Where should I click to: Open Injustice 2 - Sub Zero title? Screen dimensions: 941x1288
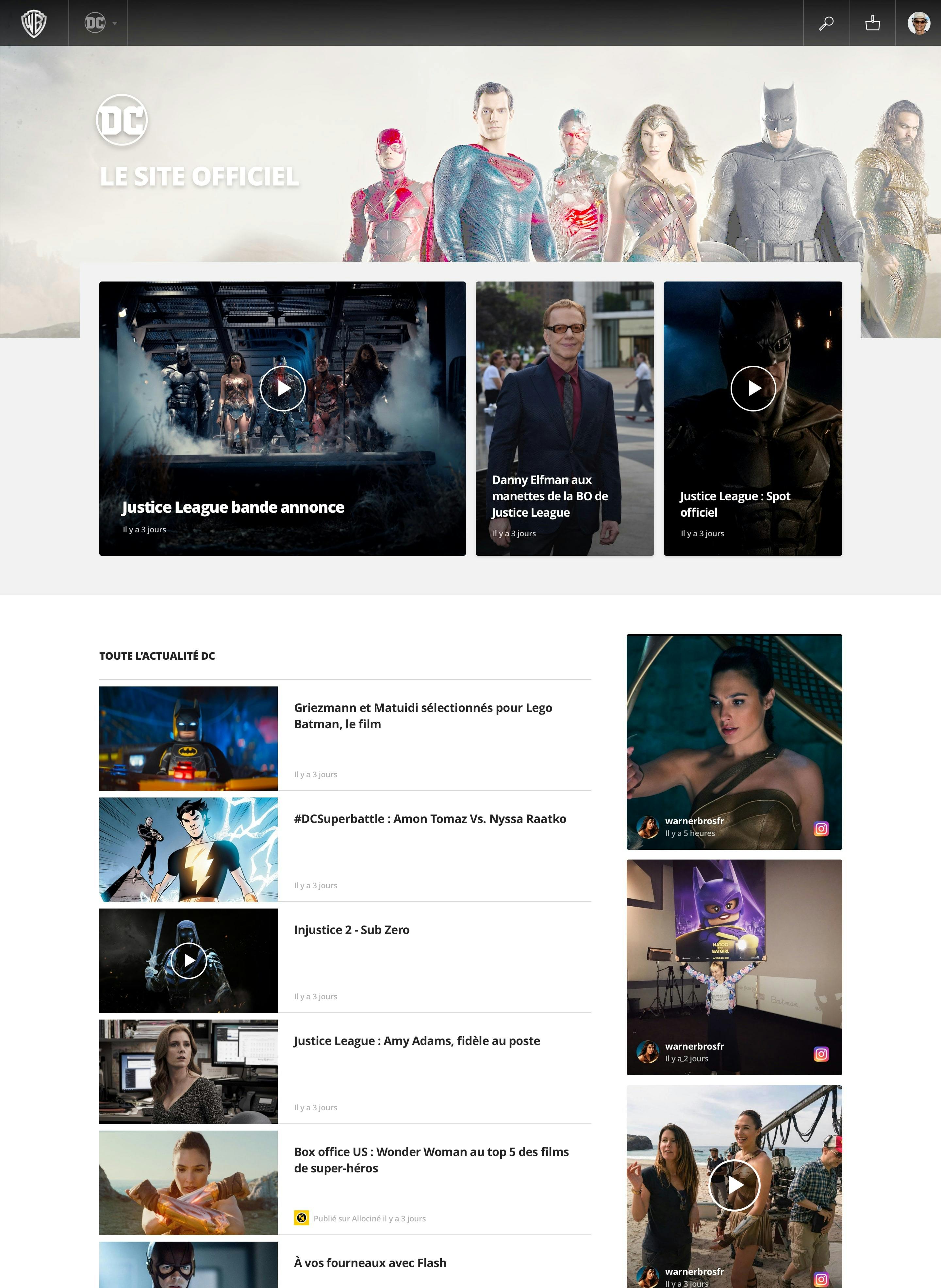tap(352, 929)
